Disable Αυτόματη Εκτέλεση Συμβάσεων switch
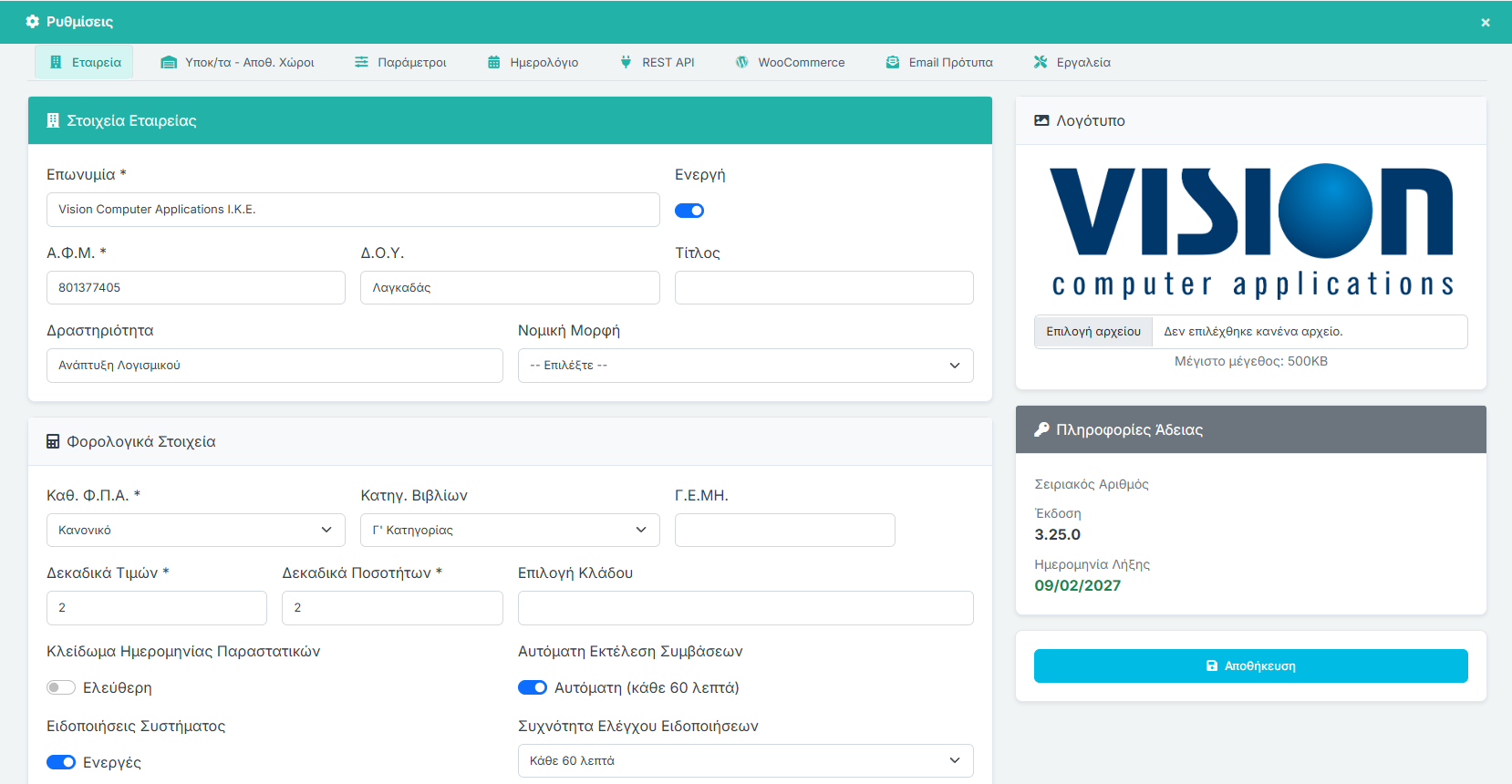1512x784 pixels. 533,687
